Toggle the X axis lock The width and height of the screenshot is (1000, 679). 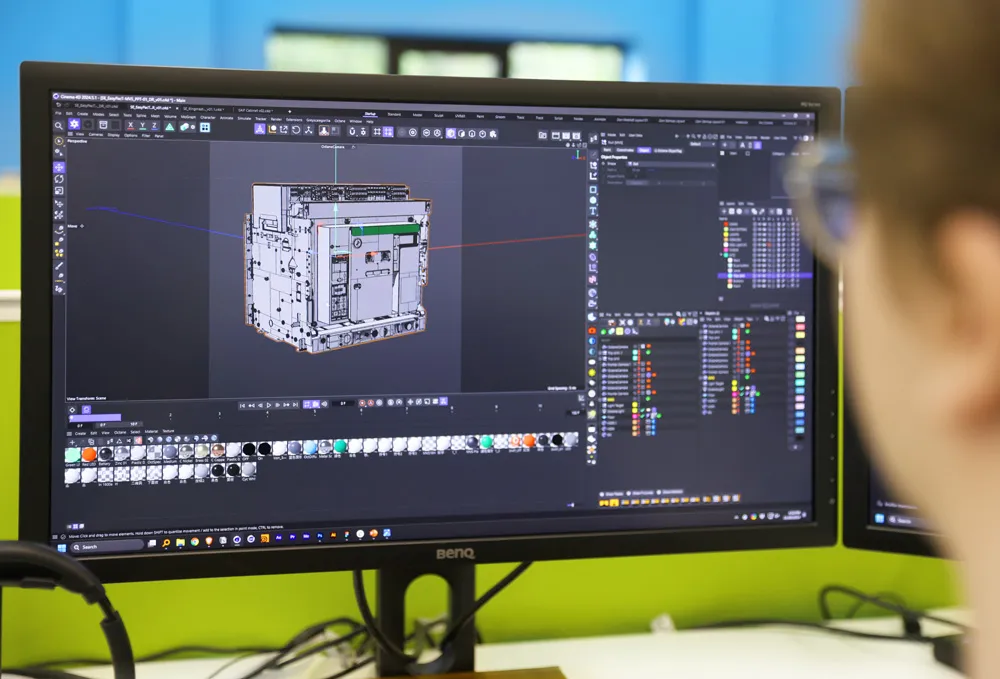(x=131, y=128)
